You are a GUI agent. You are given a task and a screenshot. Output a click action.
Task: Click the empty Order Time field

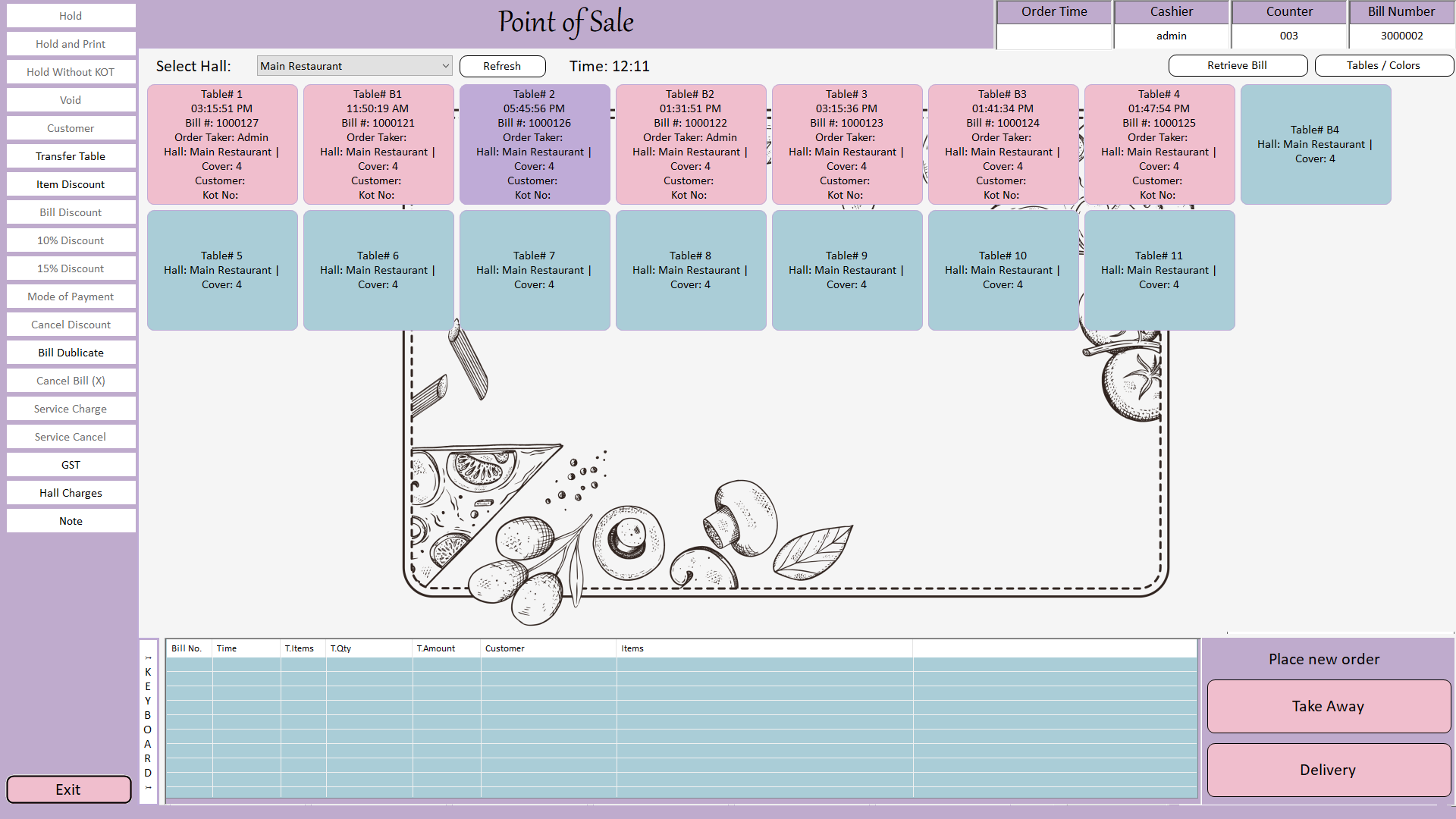pos(1054,36)
